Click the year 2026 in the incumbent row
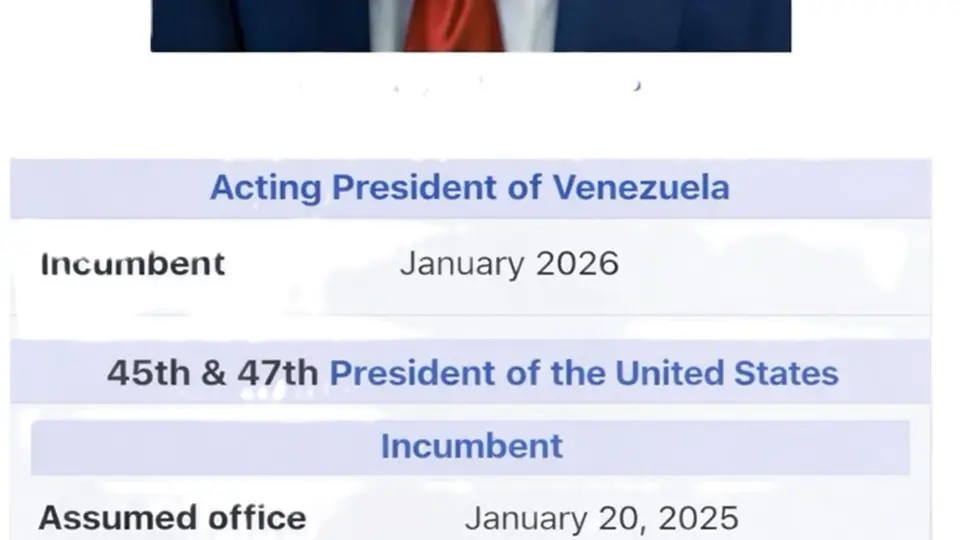960x540 pixels. point(577,264)
